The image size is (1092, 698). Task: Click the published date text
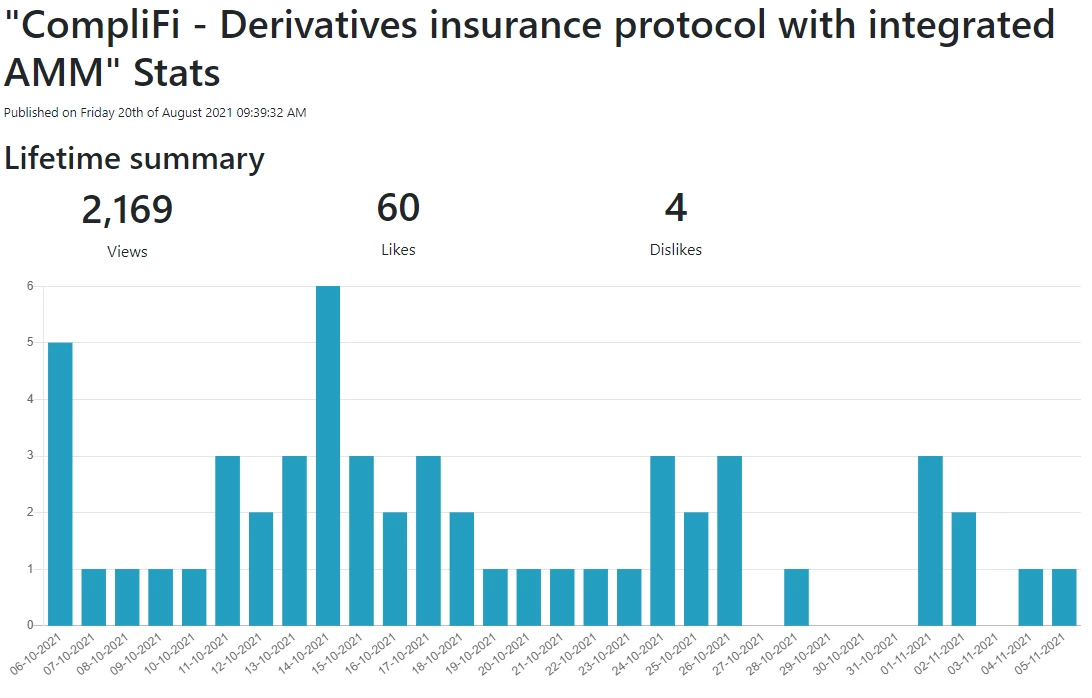pos(155,112)
